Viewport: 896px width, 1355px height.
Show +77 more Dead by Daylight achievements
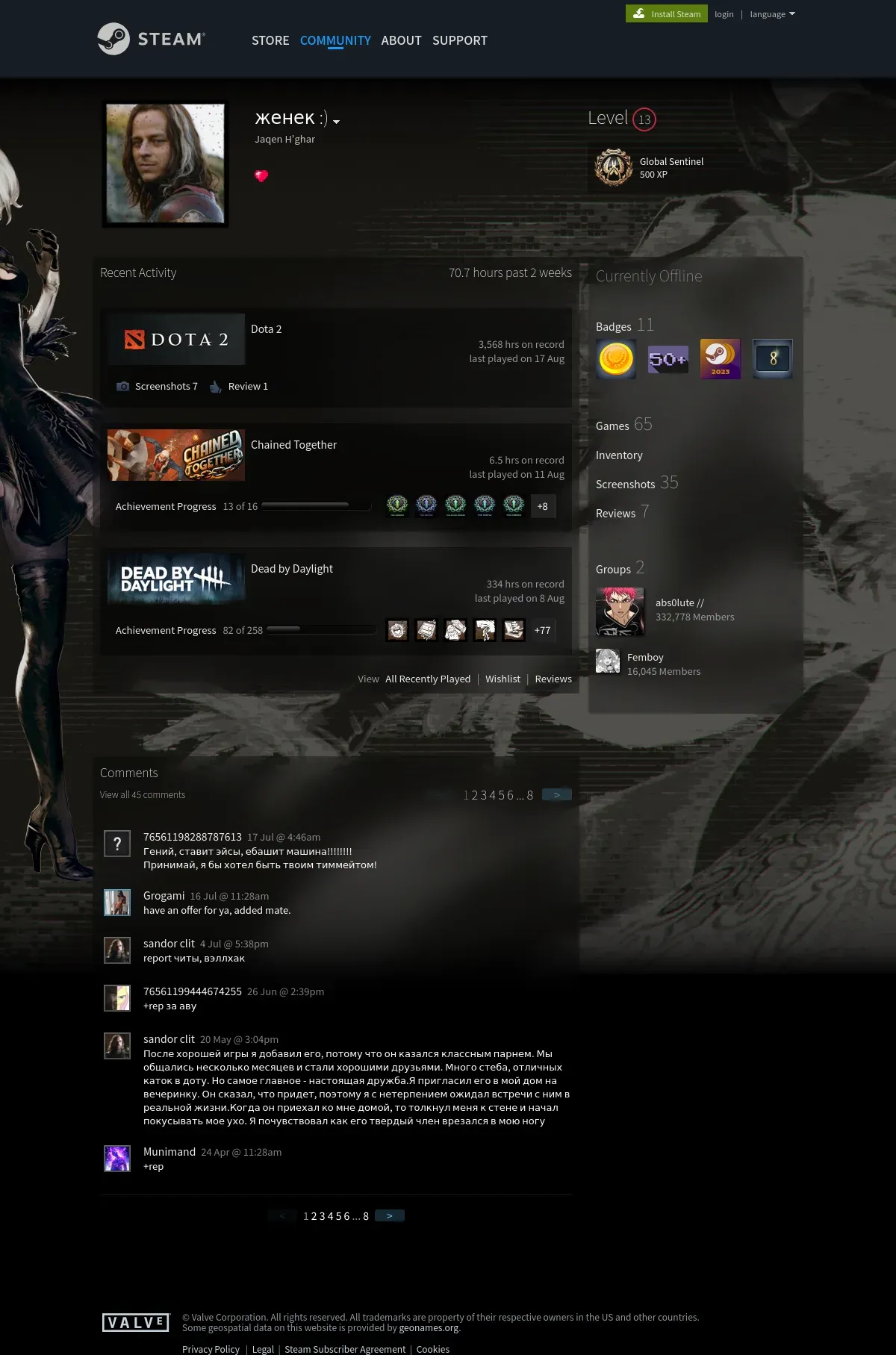(543, 630)
